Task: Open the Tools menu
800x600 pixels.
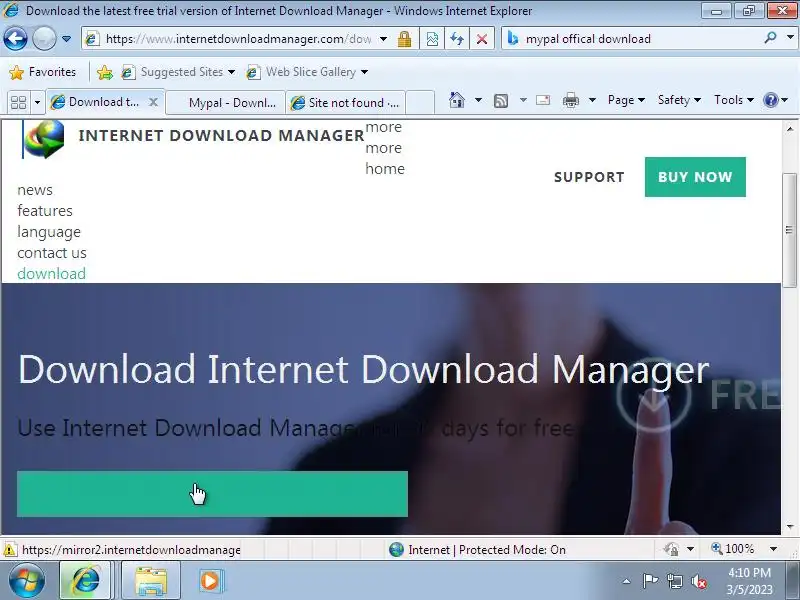Action: 734,100
